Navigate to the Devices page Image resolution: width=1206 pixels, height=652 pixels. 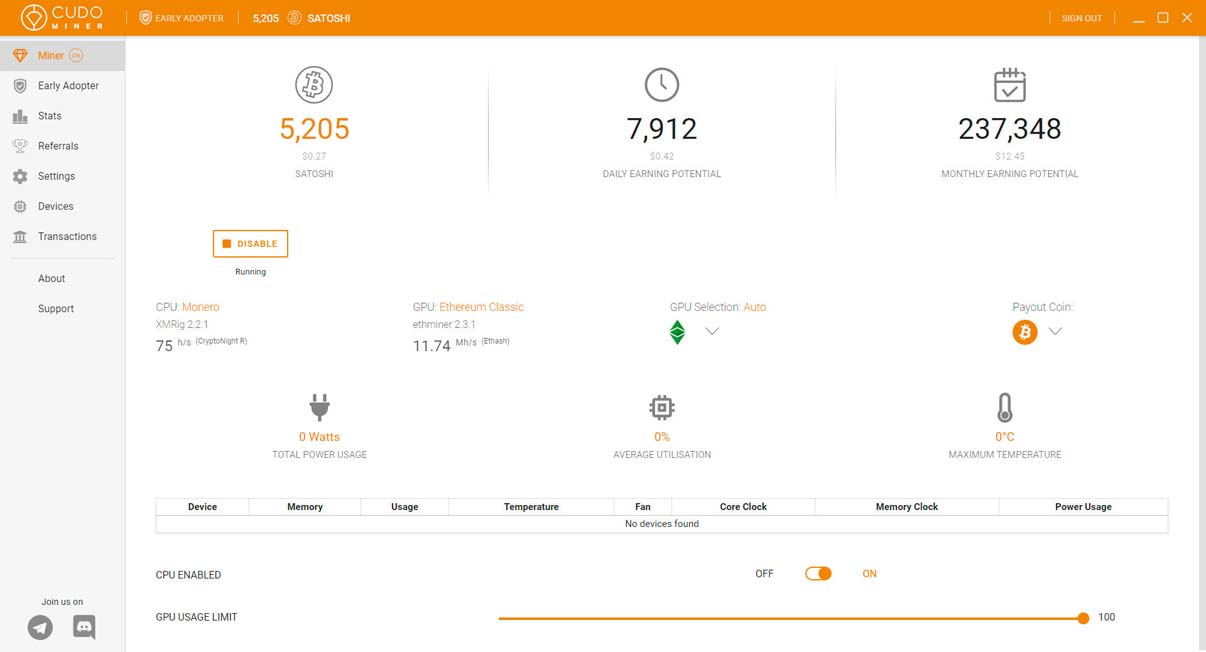pyautogui.click(x=63, y=206)
